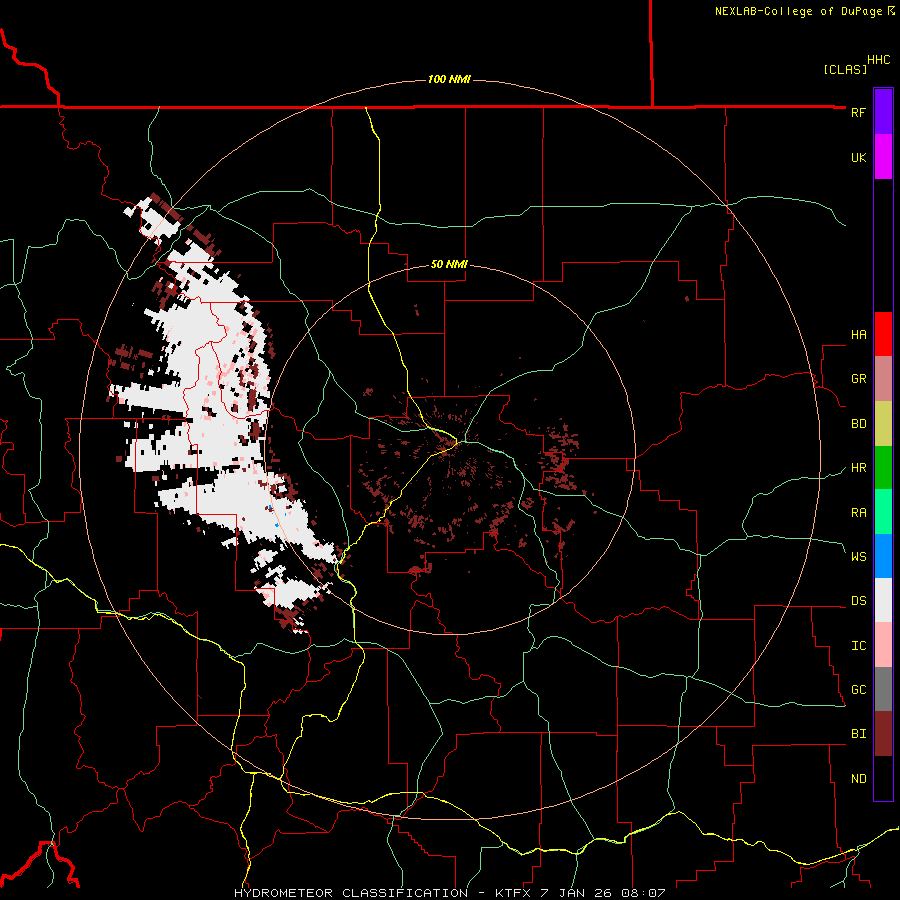Click the KTFX station identifier
Image resolution: width=900 pixels, height=900 pixels.
coord(515,893)
